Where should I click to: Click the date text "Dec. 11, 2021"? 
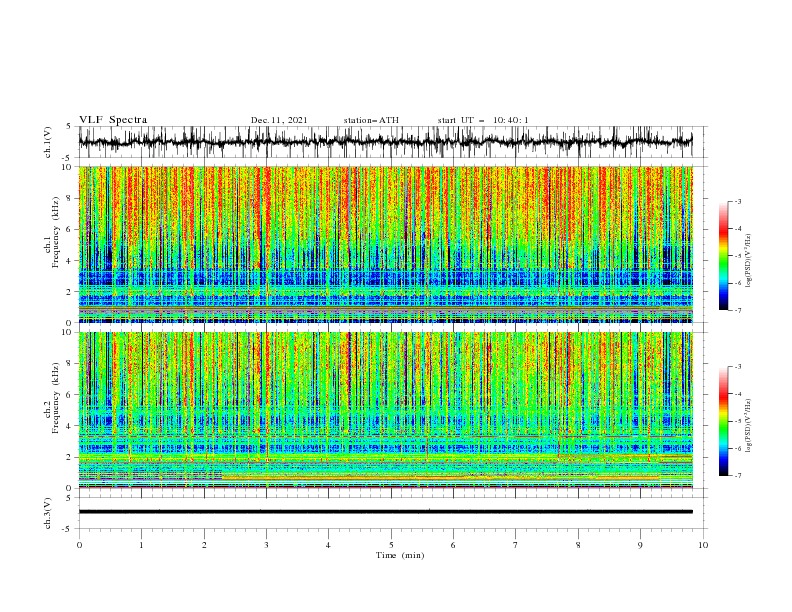[x=279, y=120]
